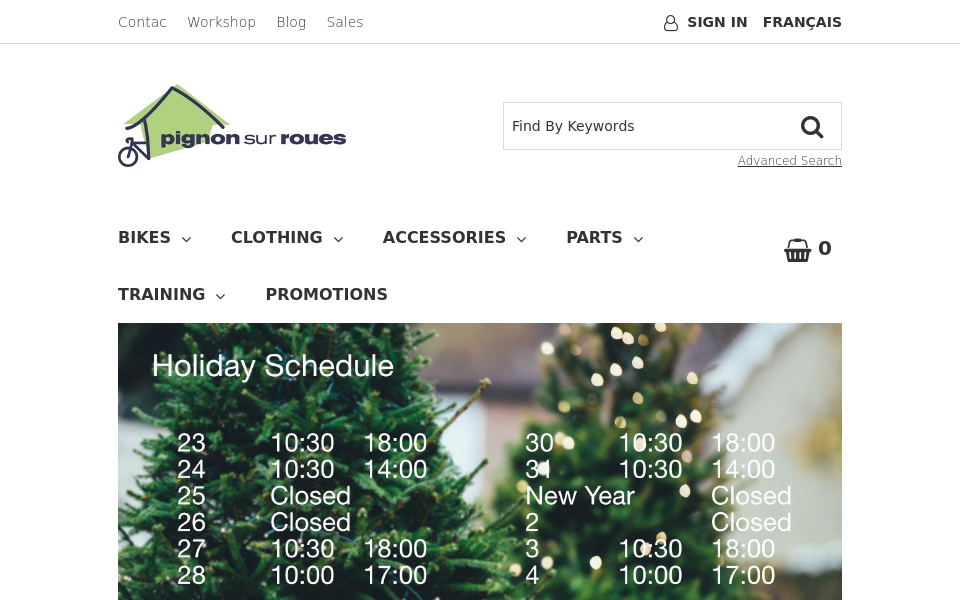960x600 pixels.
Task: Open the shopping cart basket icon
Action: click(797, 249)
